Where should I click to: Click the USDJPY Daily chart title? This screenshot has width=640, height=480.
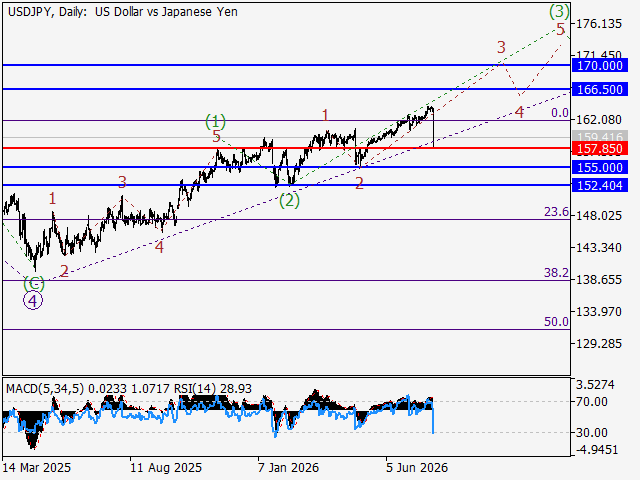122,12
